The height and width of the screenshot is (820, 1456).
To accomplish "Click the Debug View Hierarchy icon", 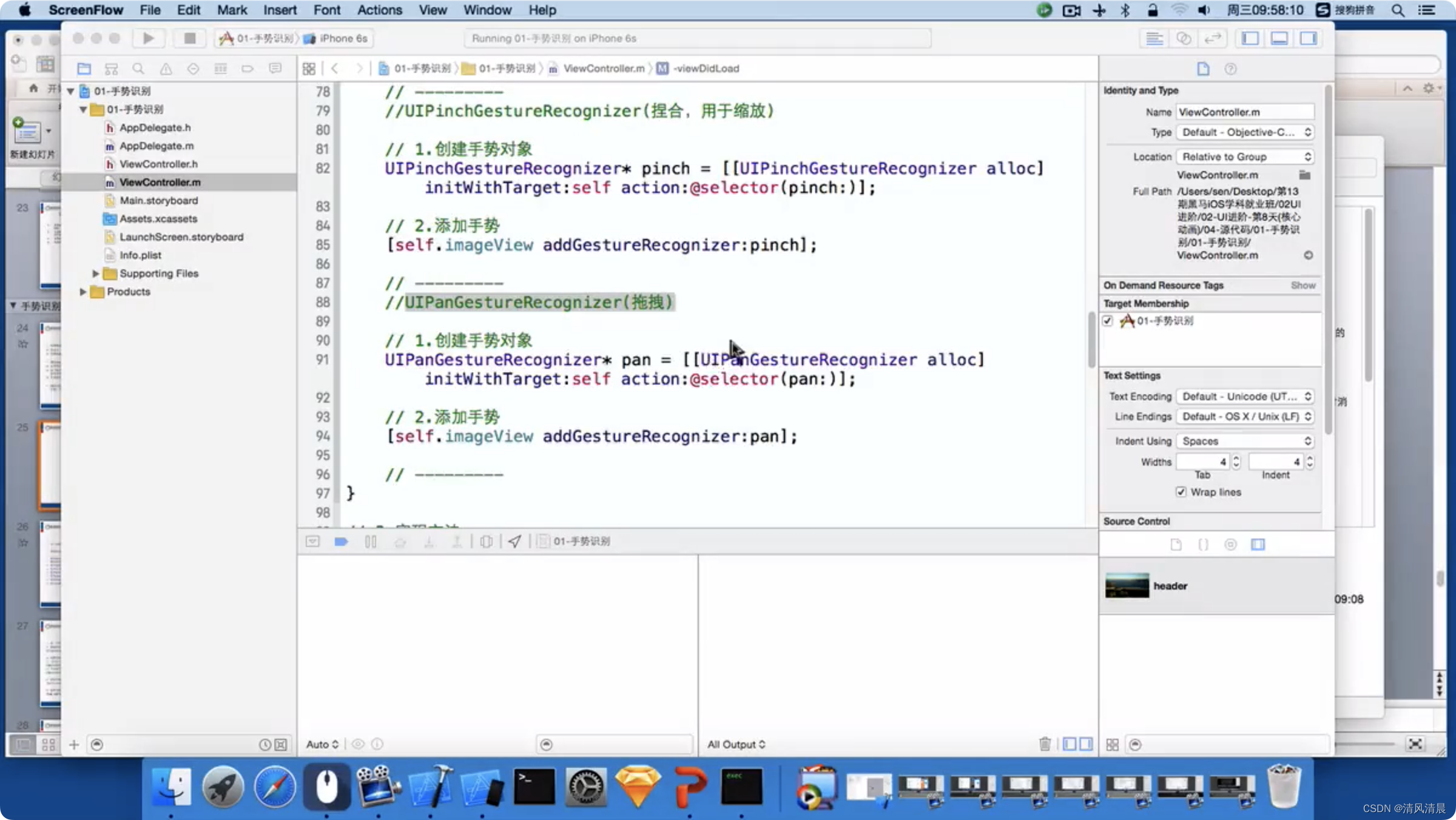I will click(486, 542).
